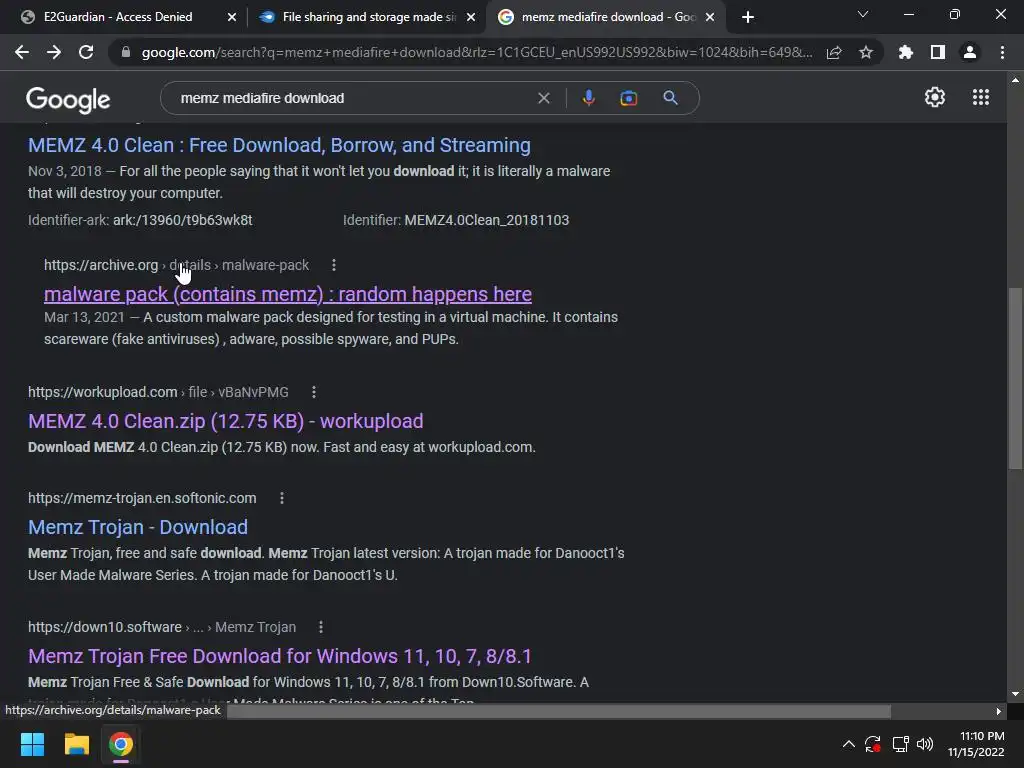
Task: Open more options for workupload result
Action: pyautogui.click(x=314, y=392)
